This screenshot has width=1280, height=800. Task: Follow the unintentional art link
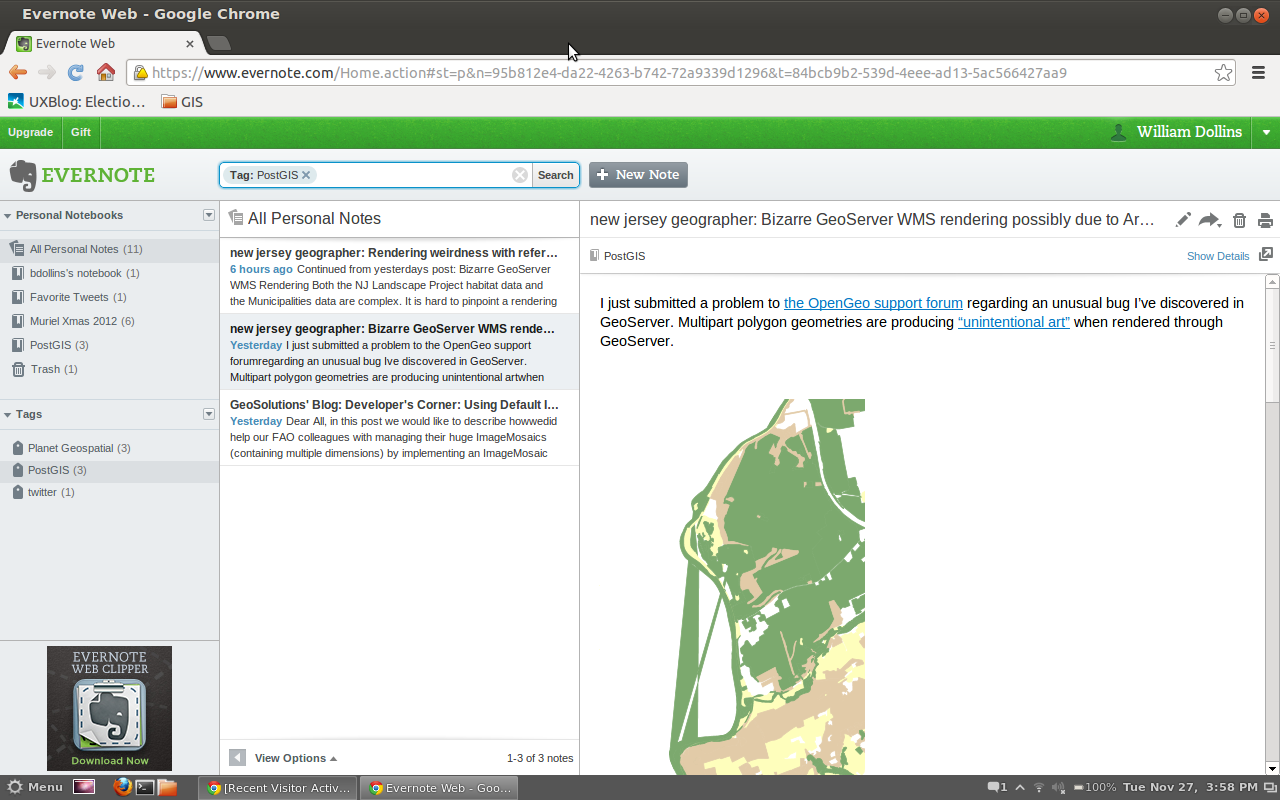pos(1014,322)
